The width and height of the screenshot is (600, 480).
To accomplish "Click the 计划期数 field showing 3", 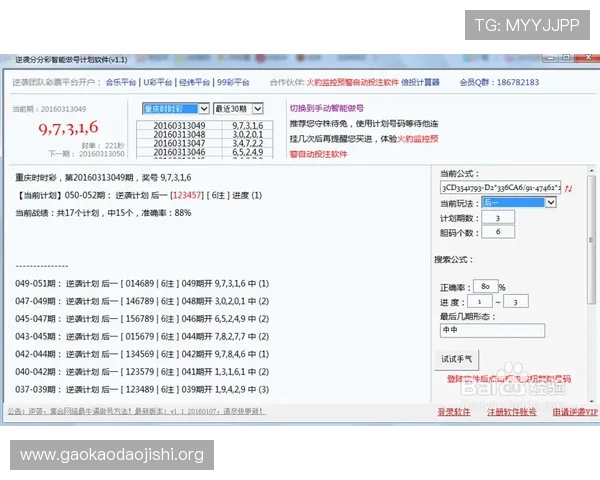I will 498,218.
